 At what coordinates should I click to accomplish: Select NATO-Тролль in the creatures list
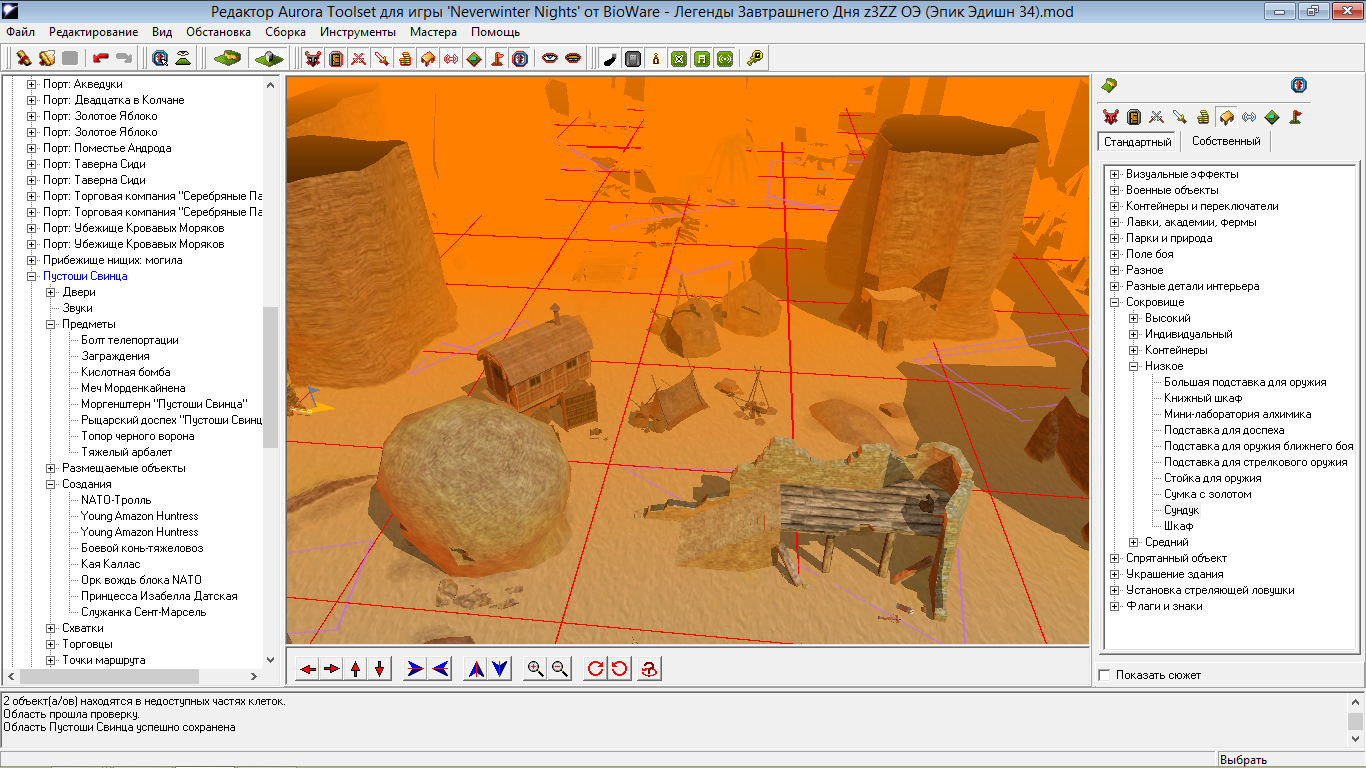(x=117, y=500)
